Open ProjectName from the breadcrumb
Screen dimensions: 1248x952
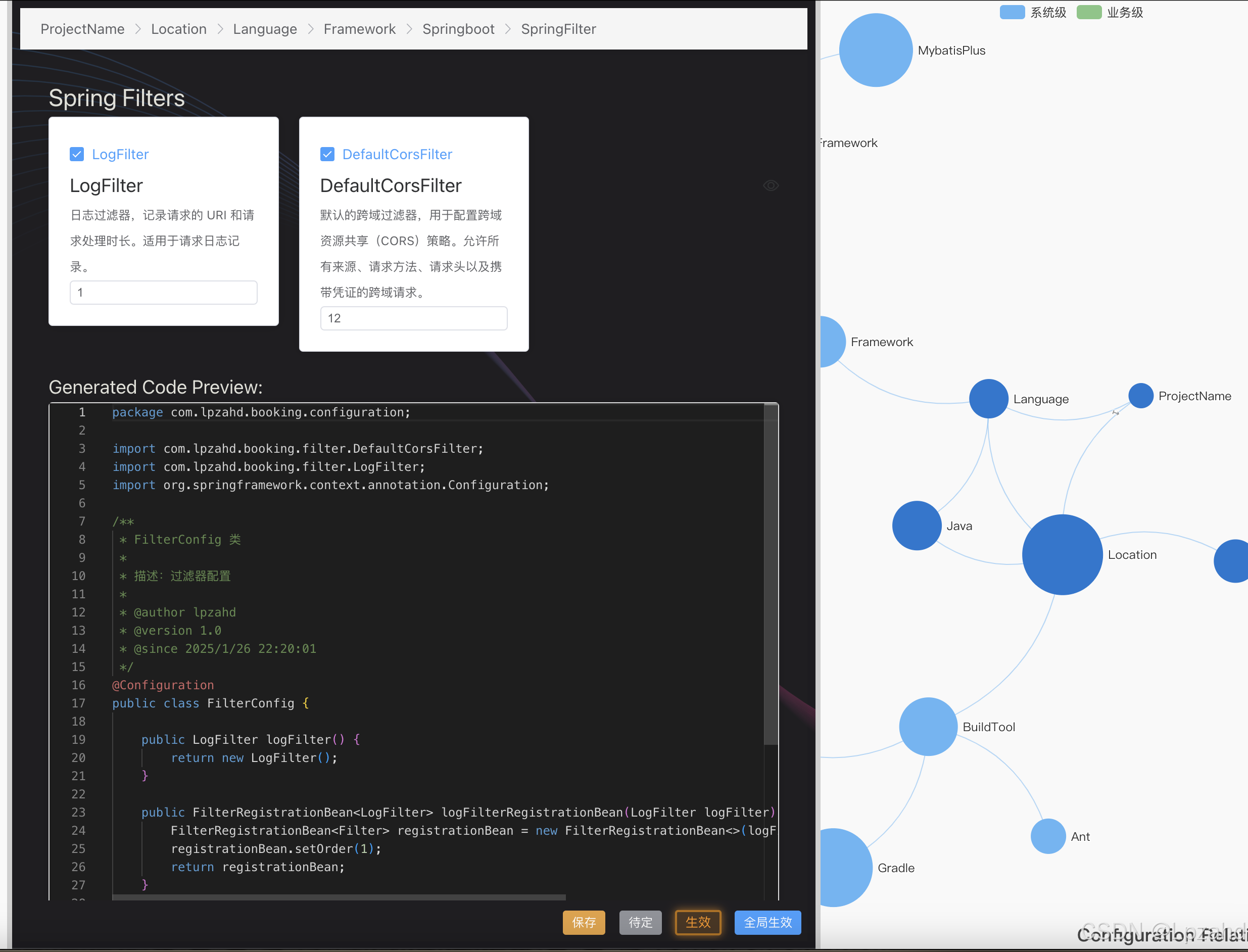(82, 29)
